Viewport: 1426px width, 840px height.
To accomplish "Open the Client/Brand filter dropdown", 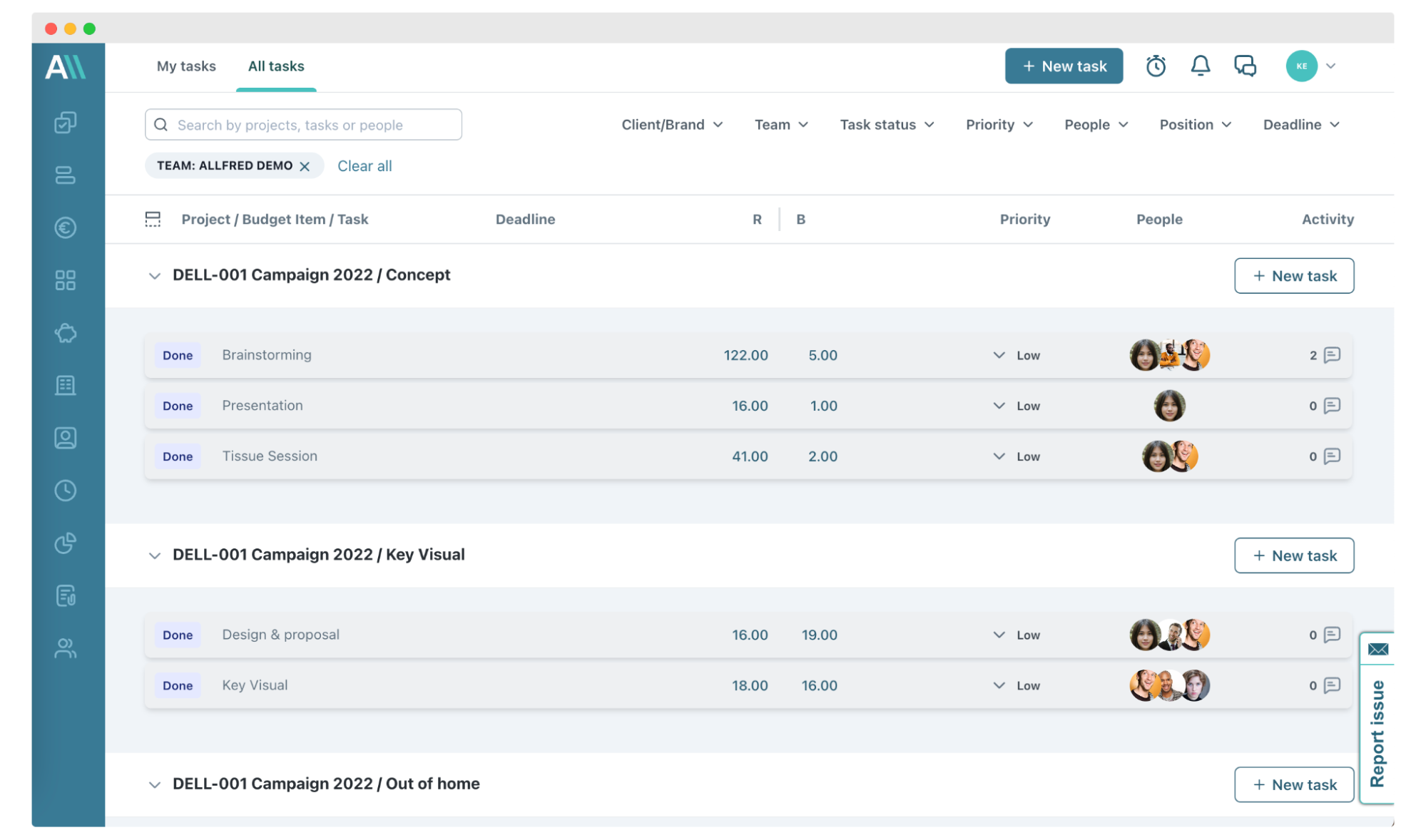I will pyautogui.click(x=671, y=124).
